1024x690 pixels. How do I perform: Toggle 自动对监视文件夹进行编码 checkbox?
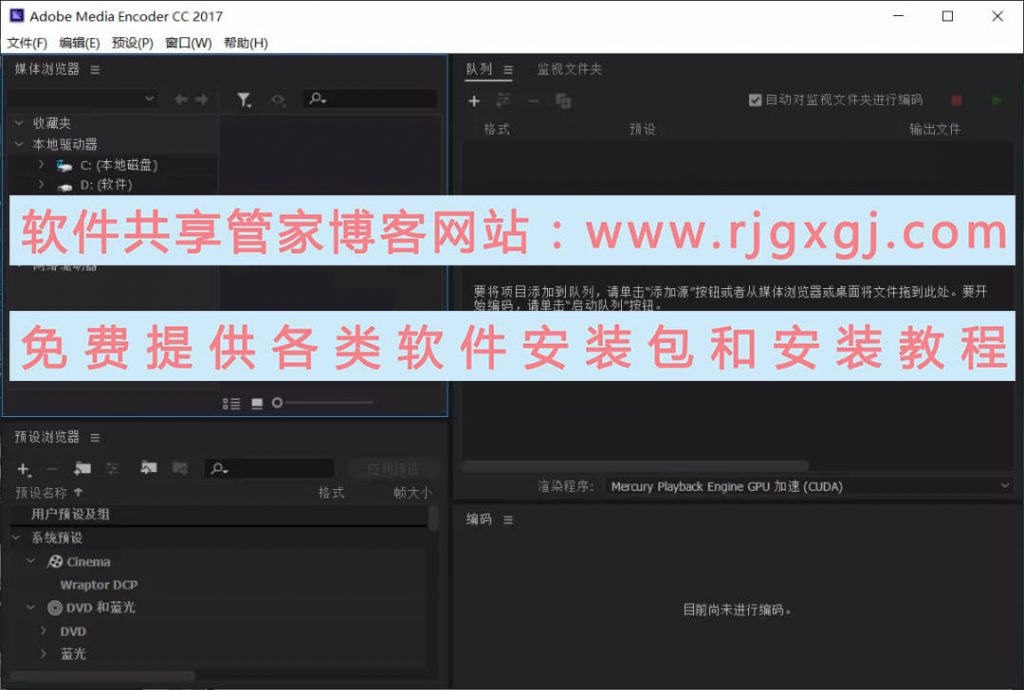755,100
